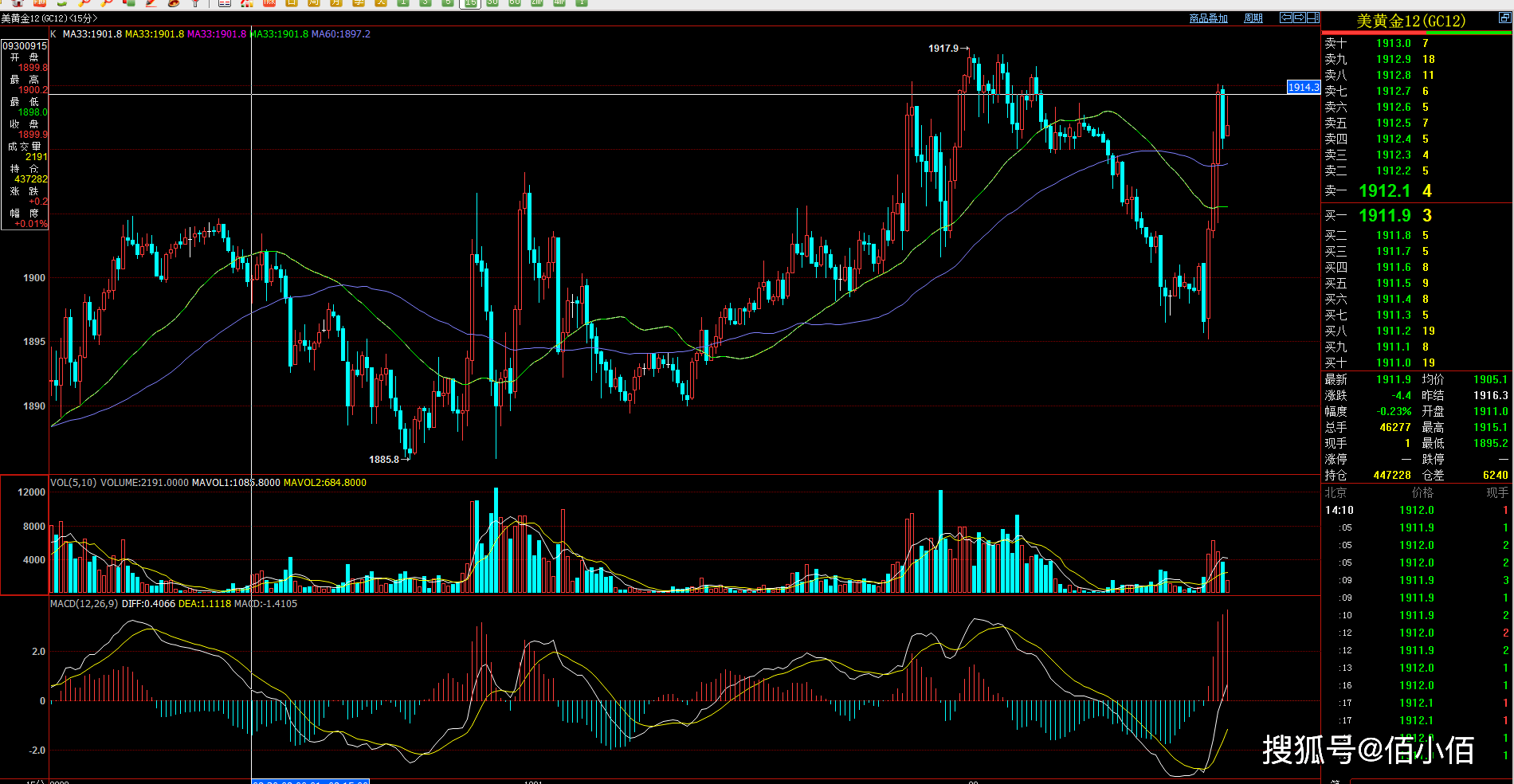The height and width of the screenshot is (784, 1514).
Task: Toggle the side panel layout icon
Action: [1312, 18]
